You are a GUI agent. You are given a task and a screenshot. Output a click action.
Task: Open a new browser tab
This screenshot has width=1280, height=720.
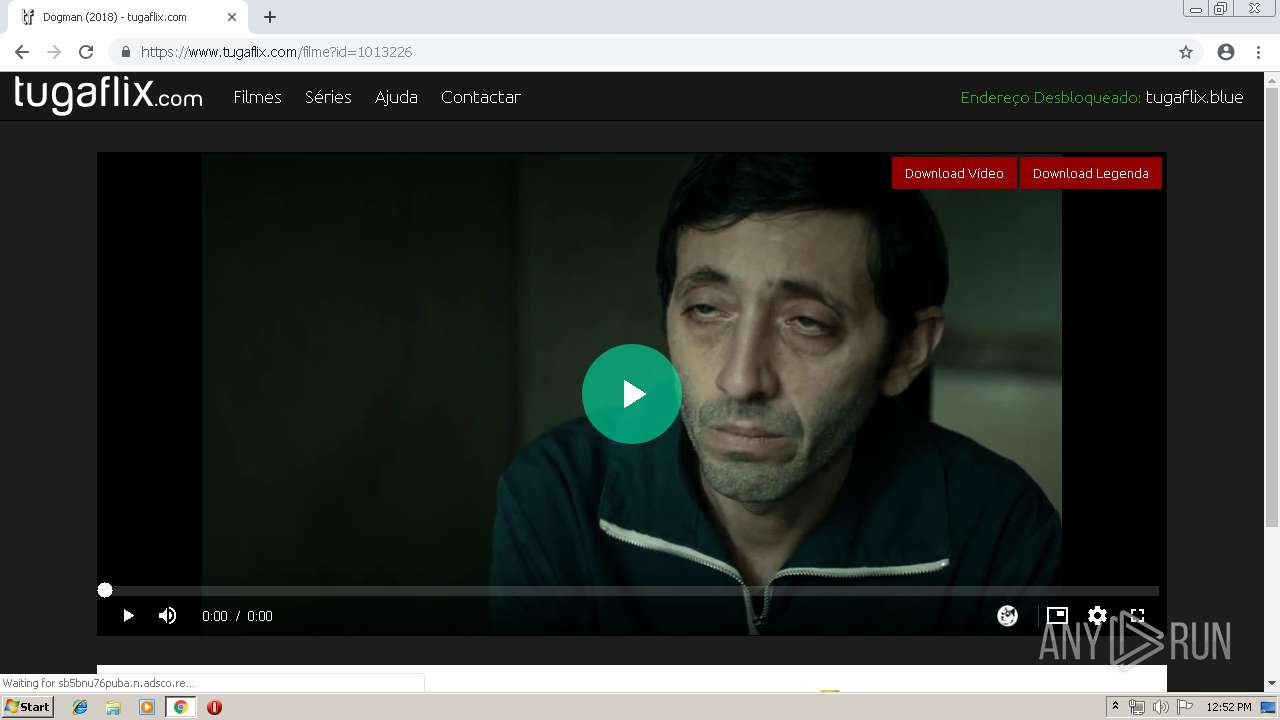(x=270, y=17)
